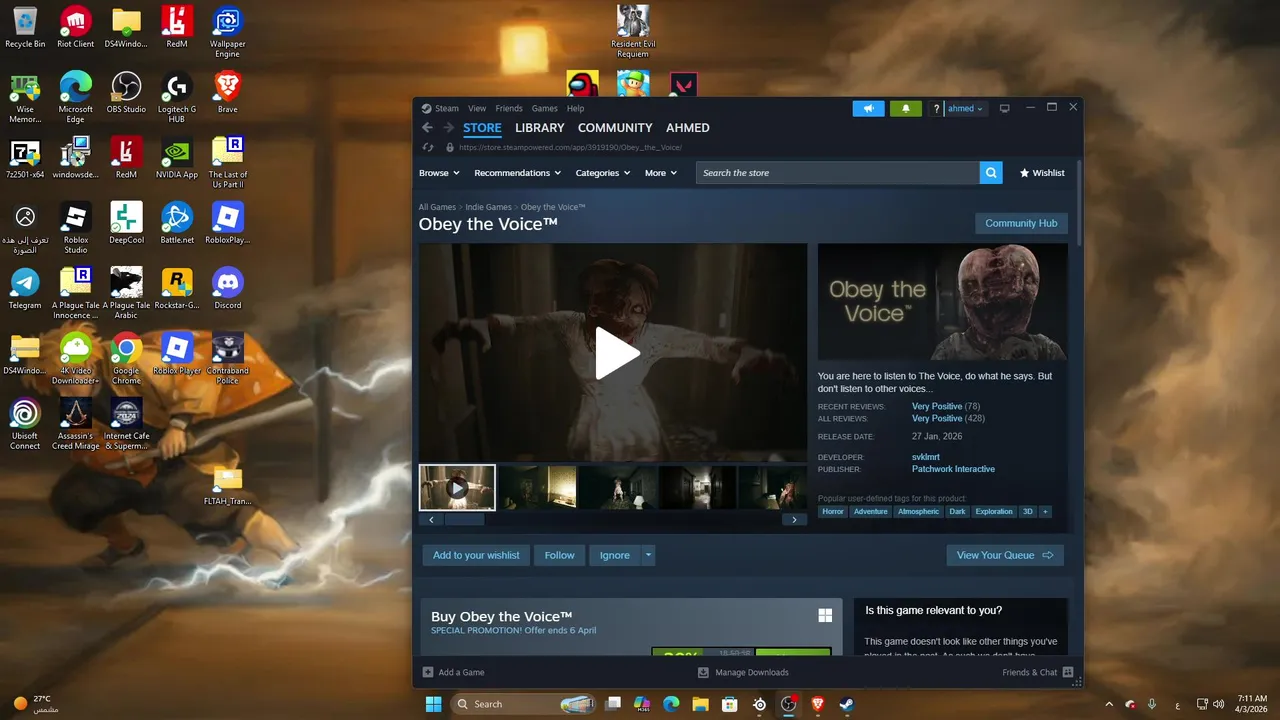Select the Google Chrome desktop icon
The height and width of the screenshot is (720, 1280).
pos(126,359)
